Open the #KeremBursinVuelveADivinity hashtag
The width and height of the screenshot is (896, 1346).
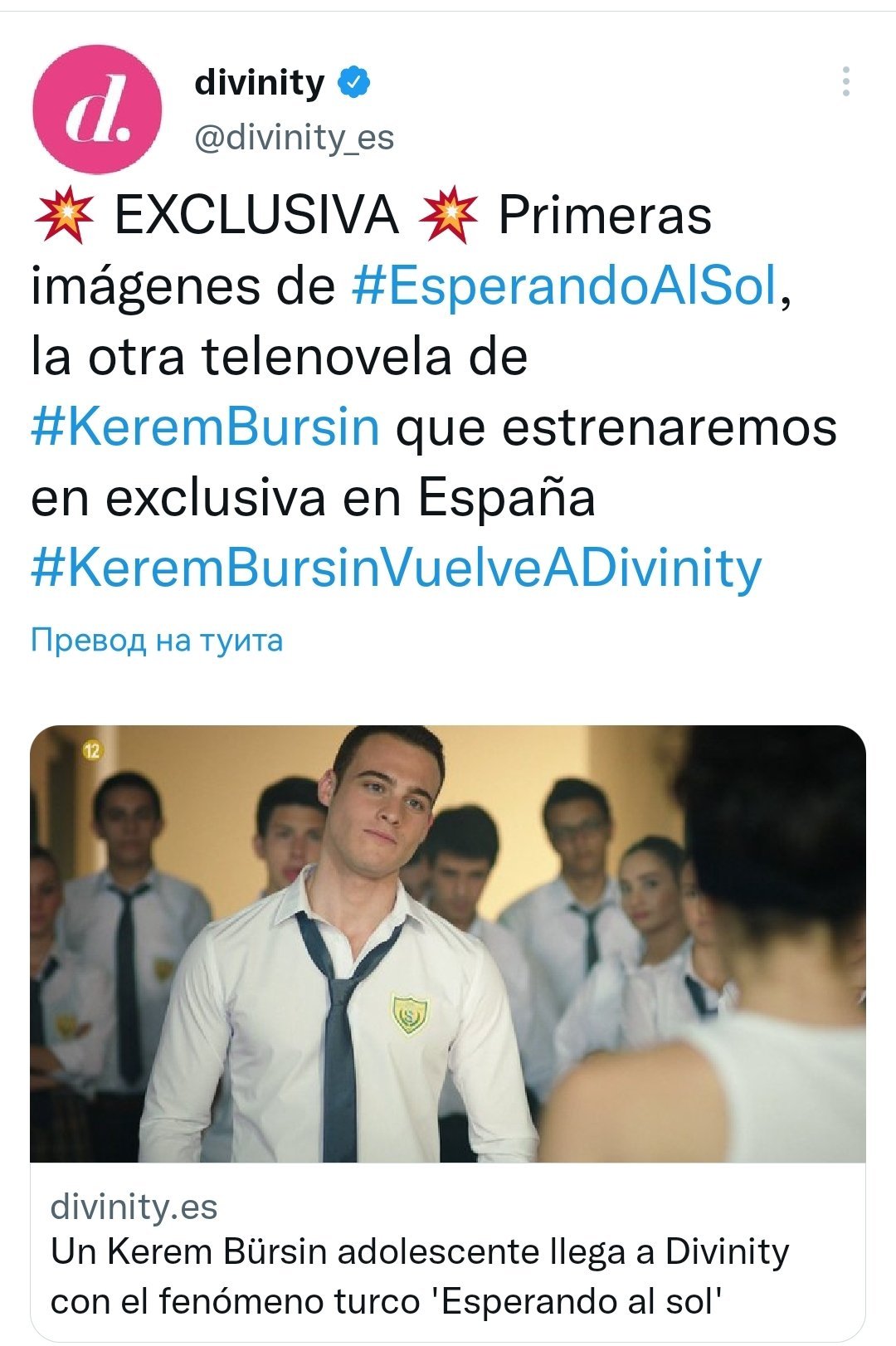tap(396, 568)
